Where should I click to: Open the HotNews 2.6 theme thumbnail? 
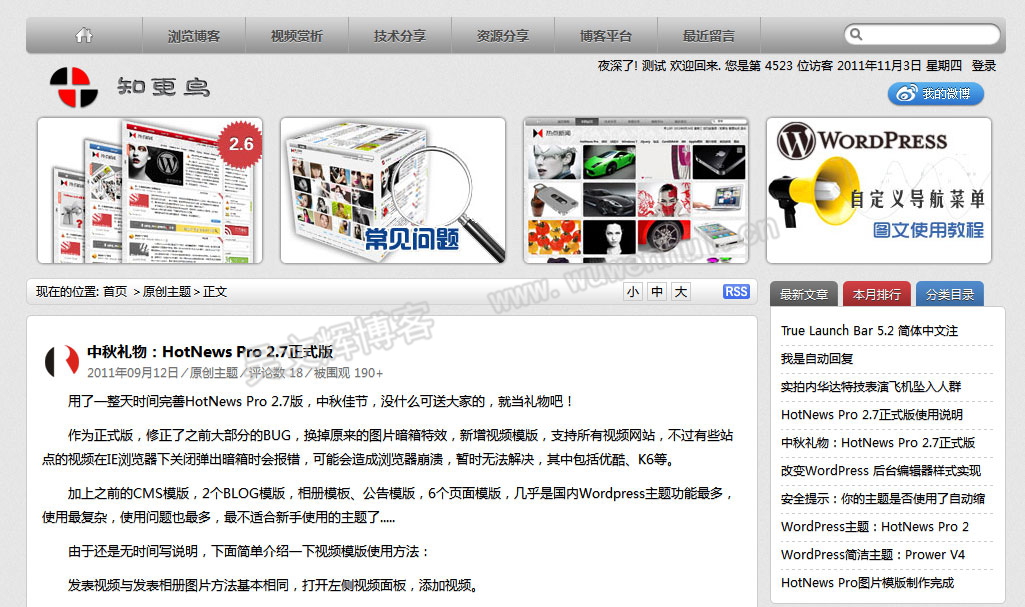(150, 191)
